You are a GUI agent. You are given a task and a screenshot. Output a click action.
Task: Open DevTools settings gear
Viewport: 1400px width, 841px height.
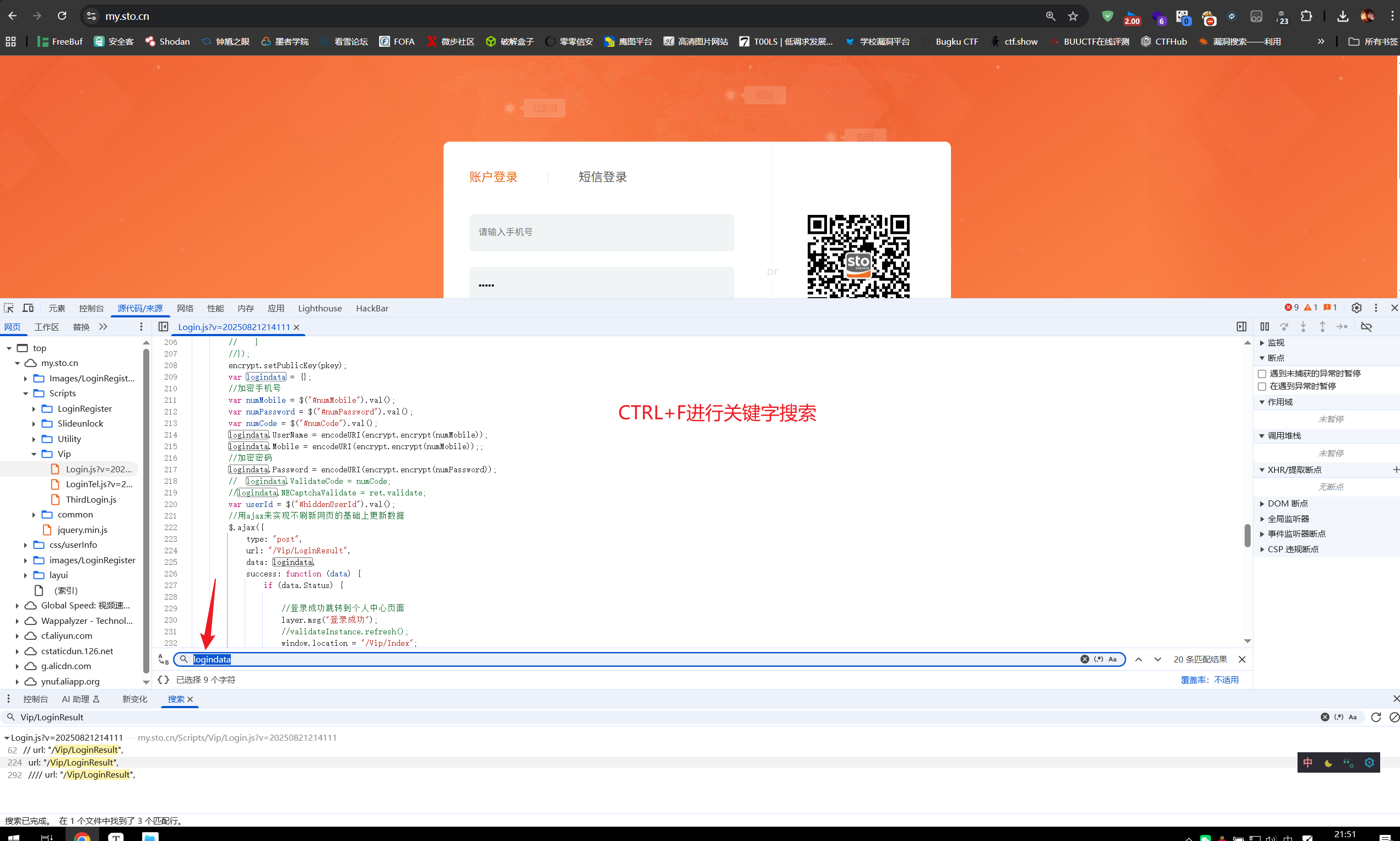coord(1356,308)
